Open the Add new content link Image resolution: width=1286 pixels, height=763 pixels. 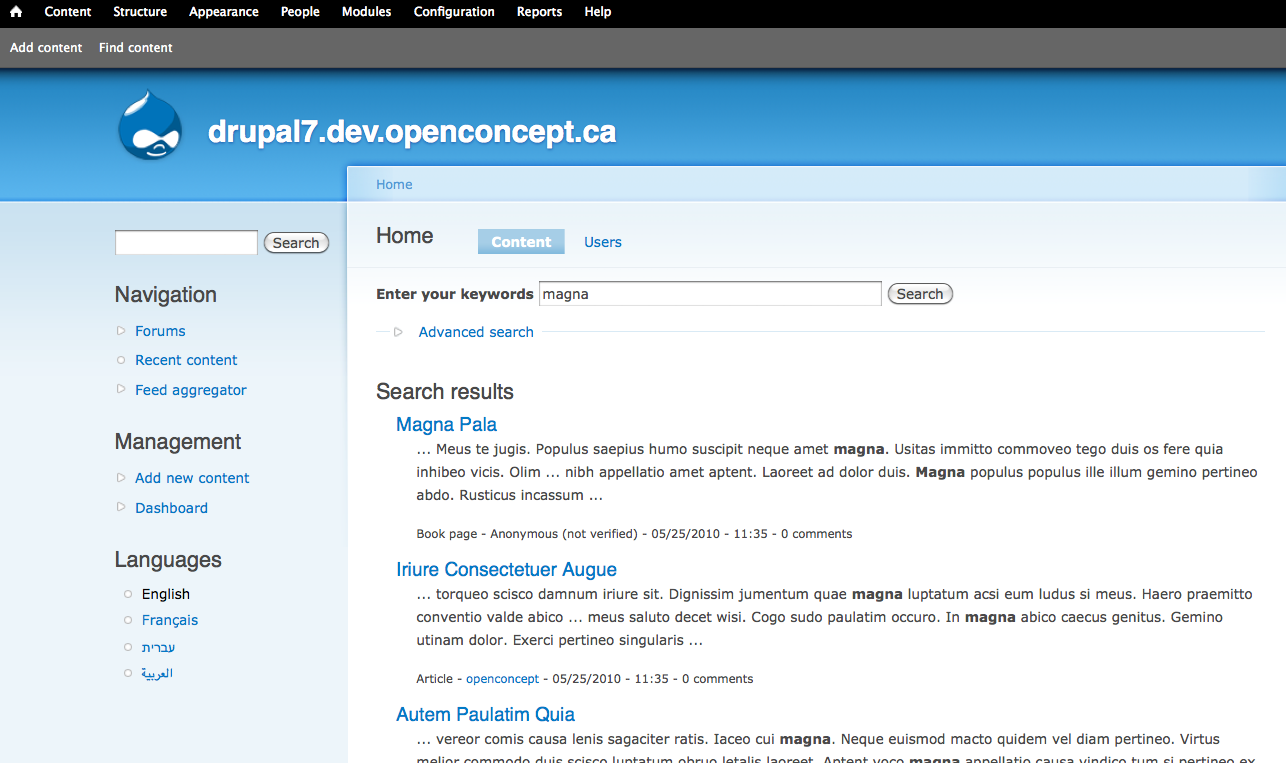coord(192,478)
